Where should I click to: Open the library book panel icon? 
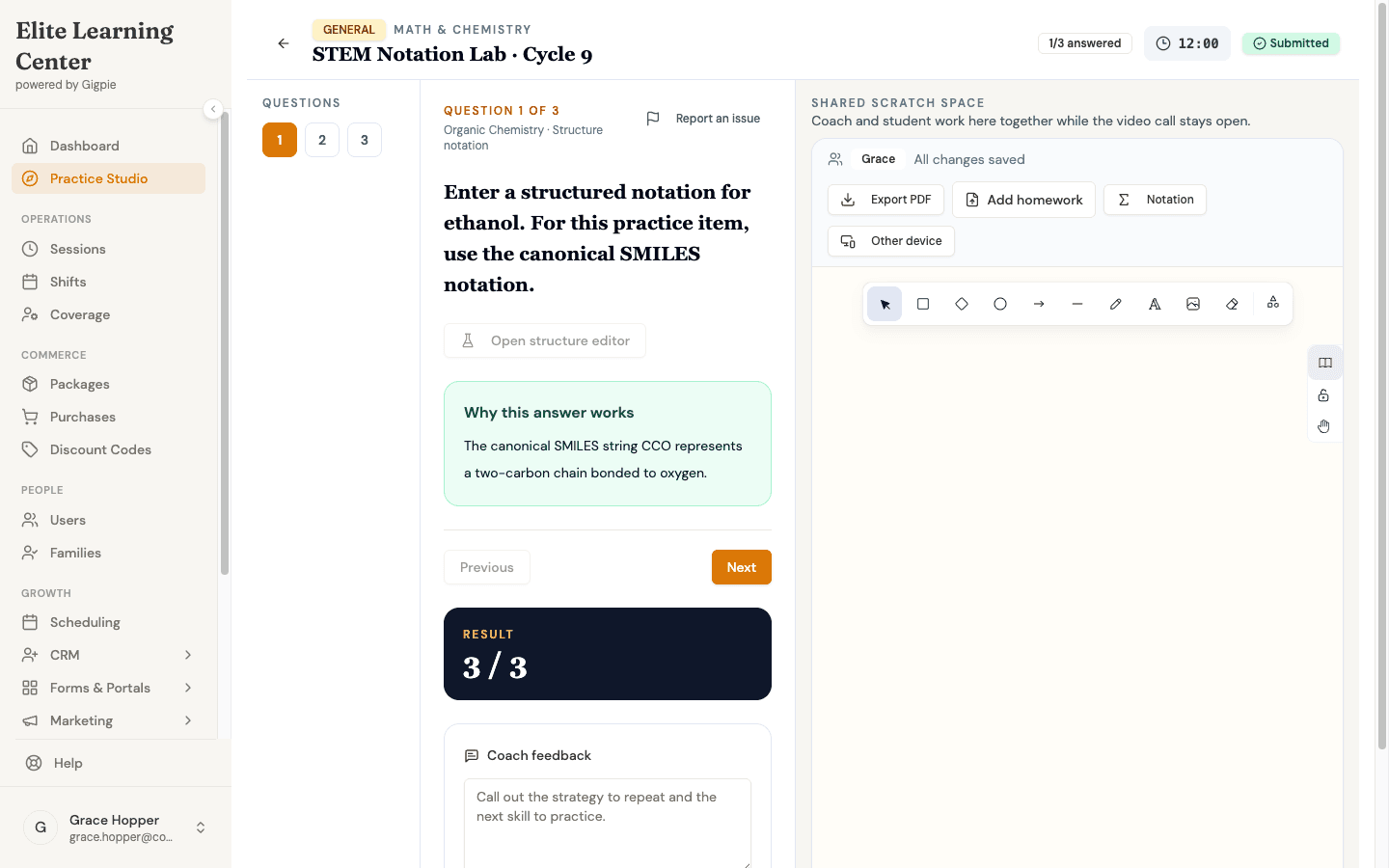(x=1325, y=363)
